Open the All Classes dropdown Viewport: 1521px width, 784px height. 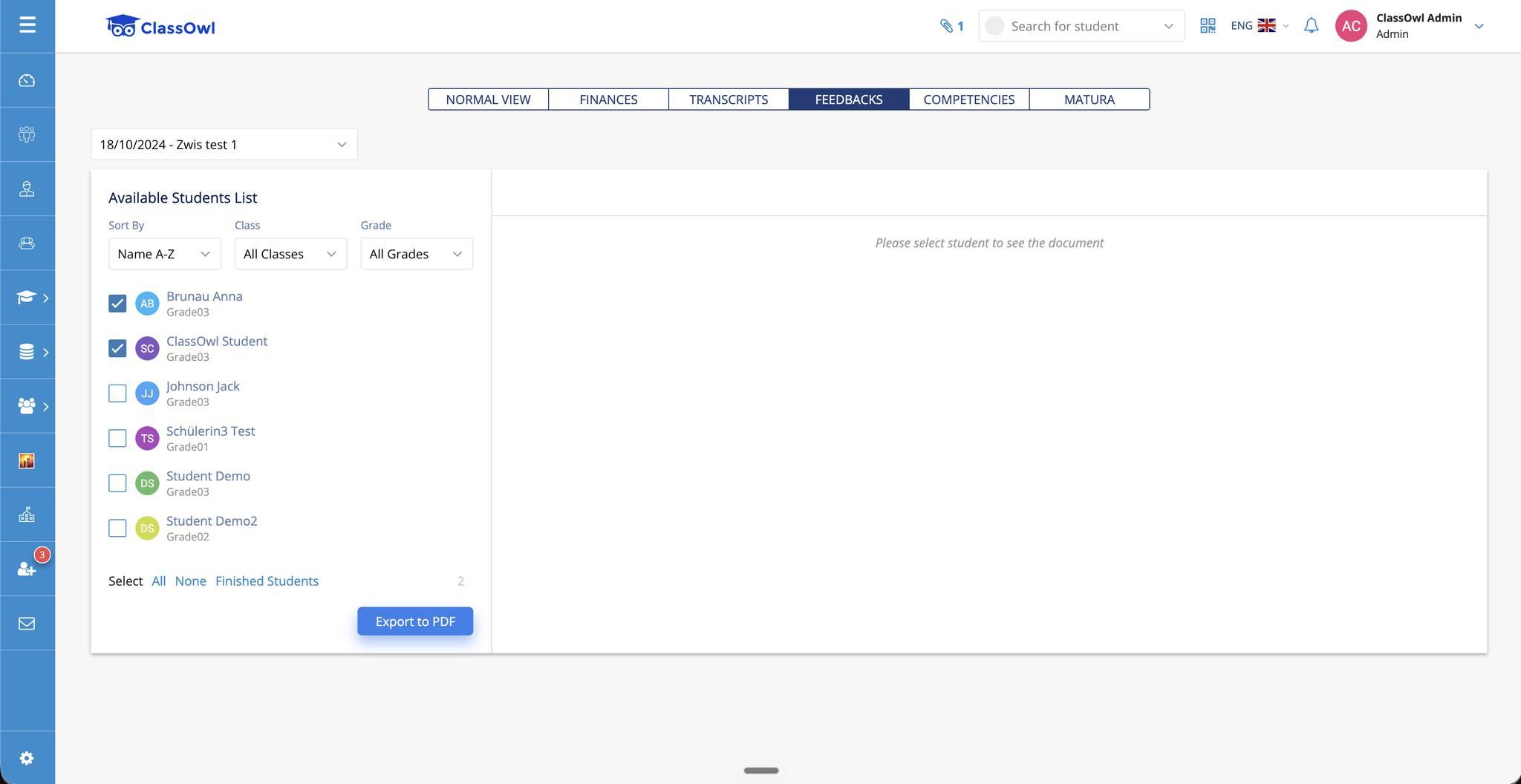(x=290, y=254)
